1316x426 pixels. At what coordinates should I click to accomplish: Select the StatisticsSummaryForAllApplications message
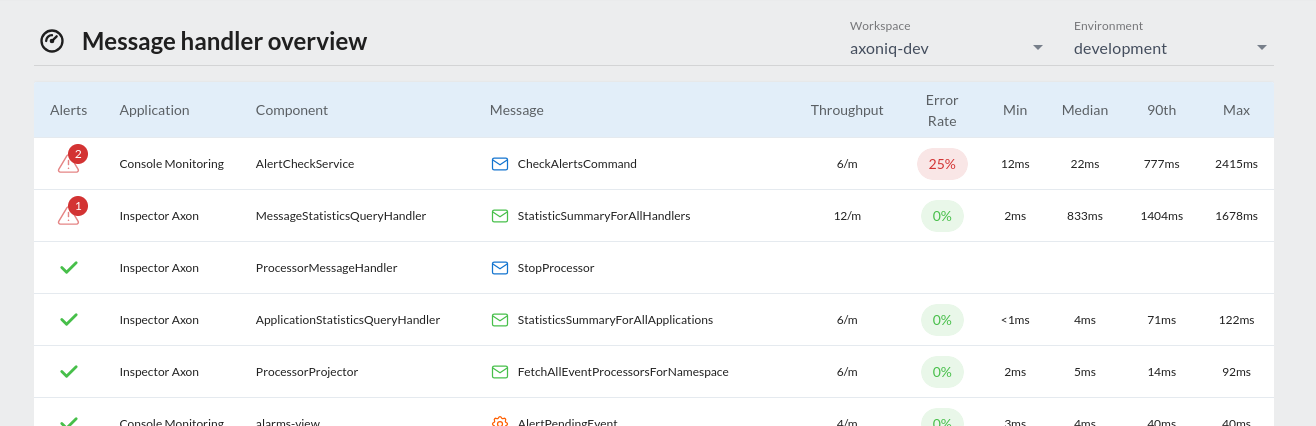click(x=615, y=320)
